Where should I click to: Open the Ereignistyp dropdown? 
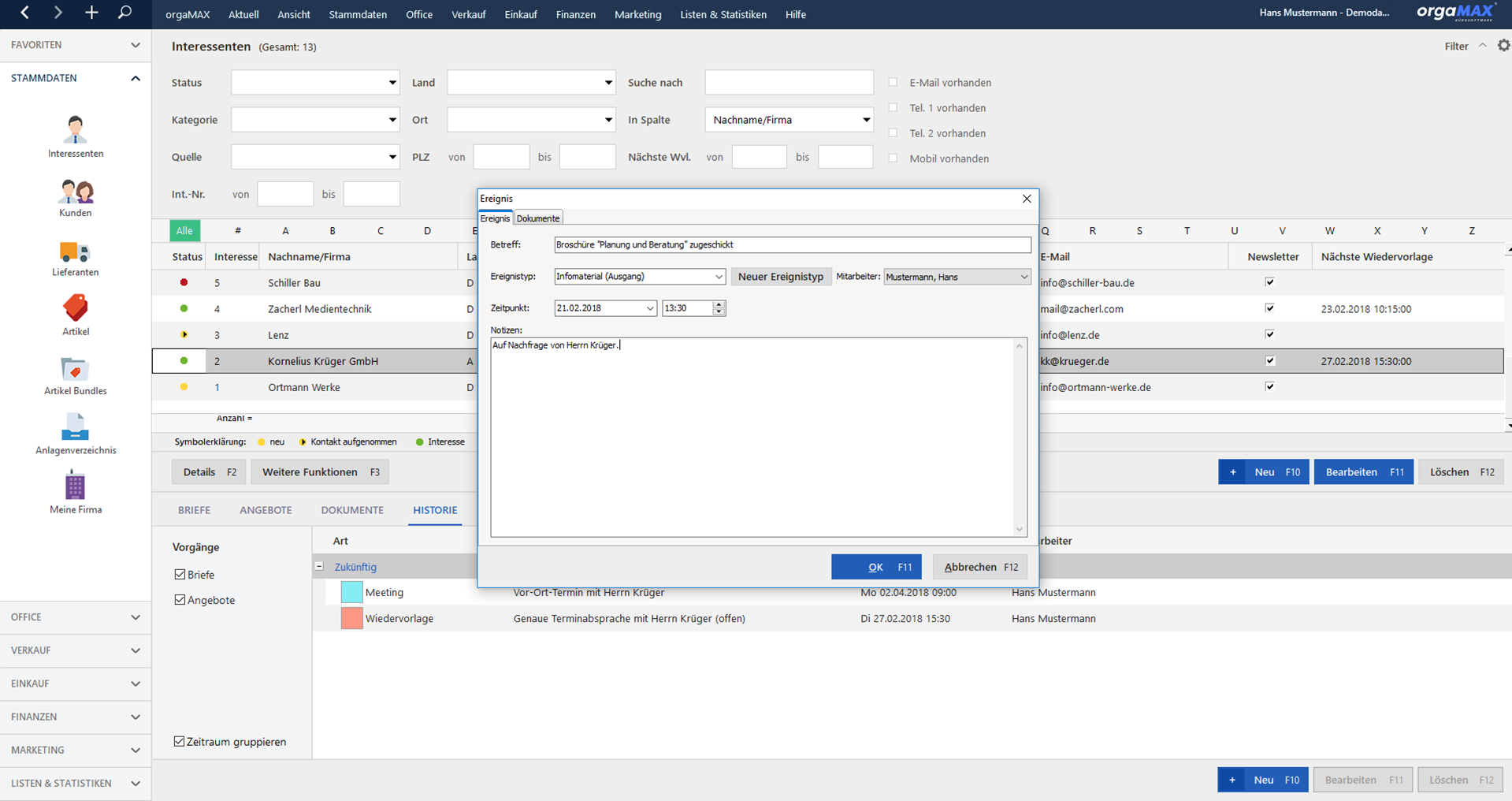pos(719,277)
